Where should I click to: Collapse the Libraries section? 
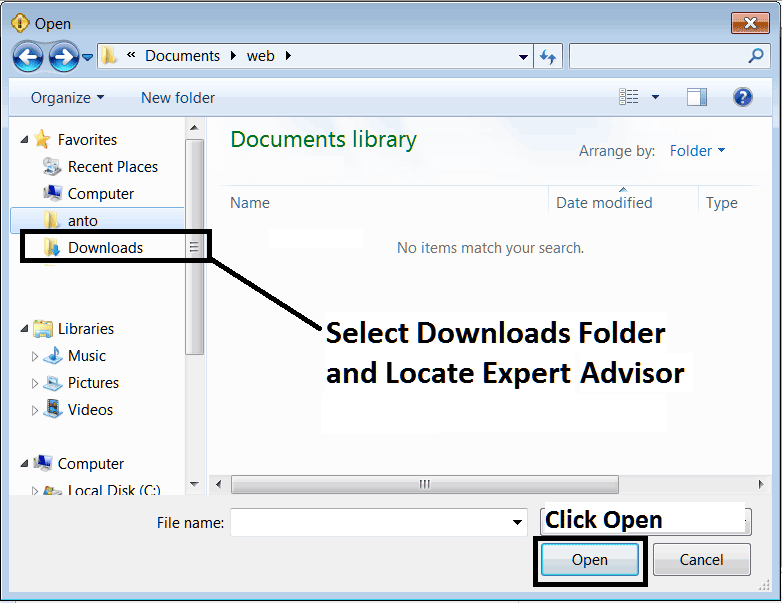coord(25,329)
